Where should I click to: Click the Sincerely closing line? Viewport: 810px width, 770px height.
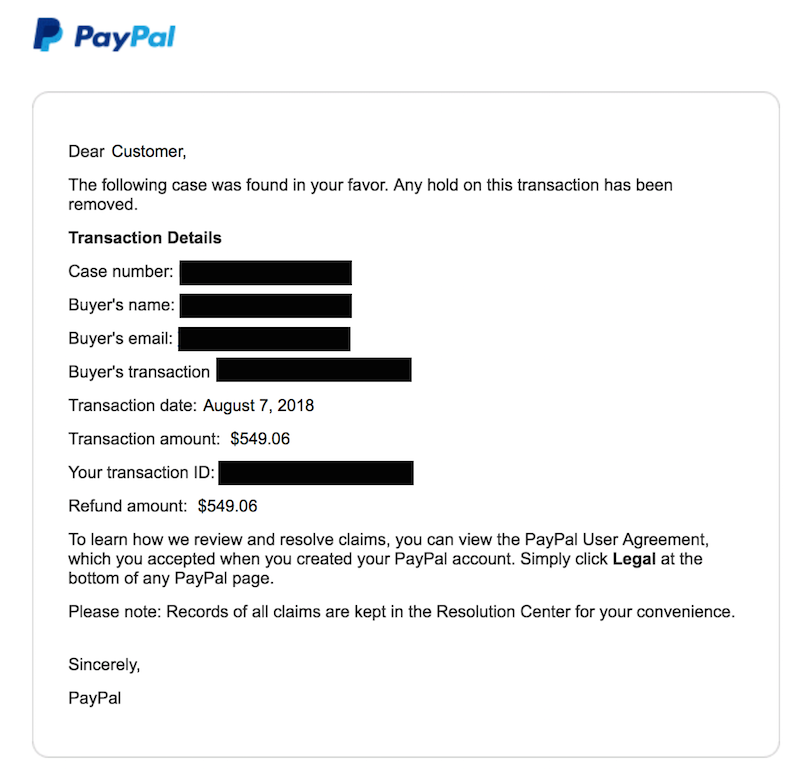104,665
